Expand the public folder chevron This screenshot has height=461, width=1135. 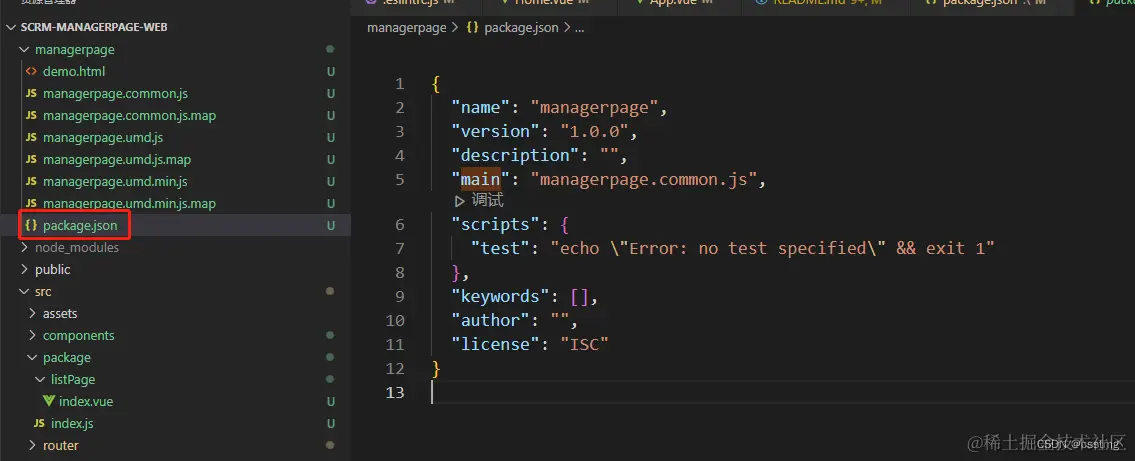tap(24, 269)
